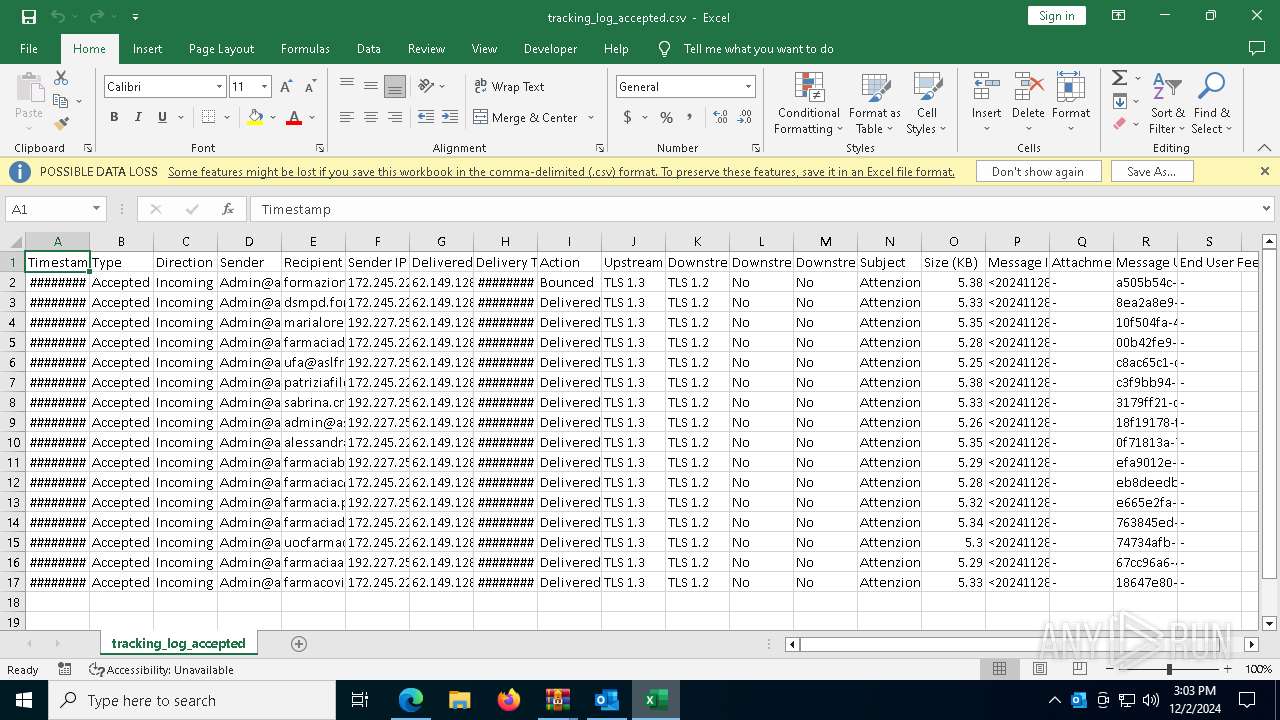The height and width of the screenshot is (720, 1280).
Task: Click the Accounting dollar format icon
Action: click(627, 117)
